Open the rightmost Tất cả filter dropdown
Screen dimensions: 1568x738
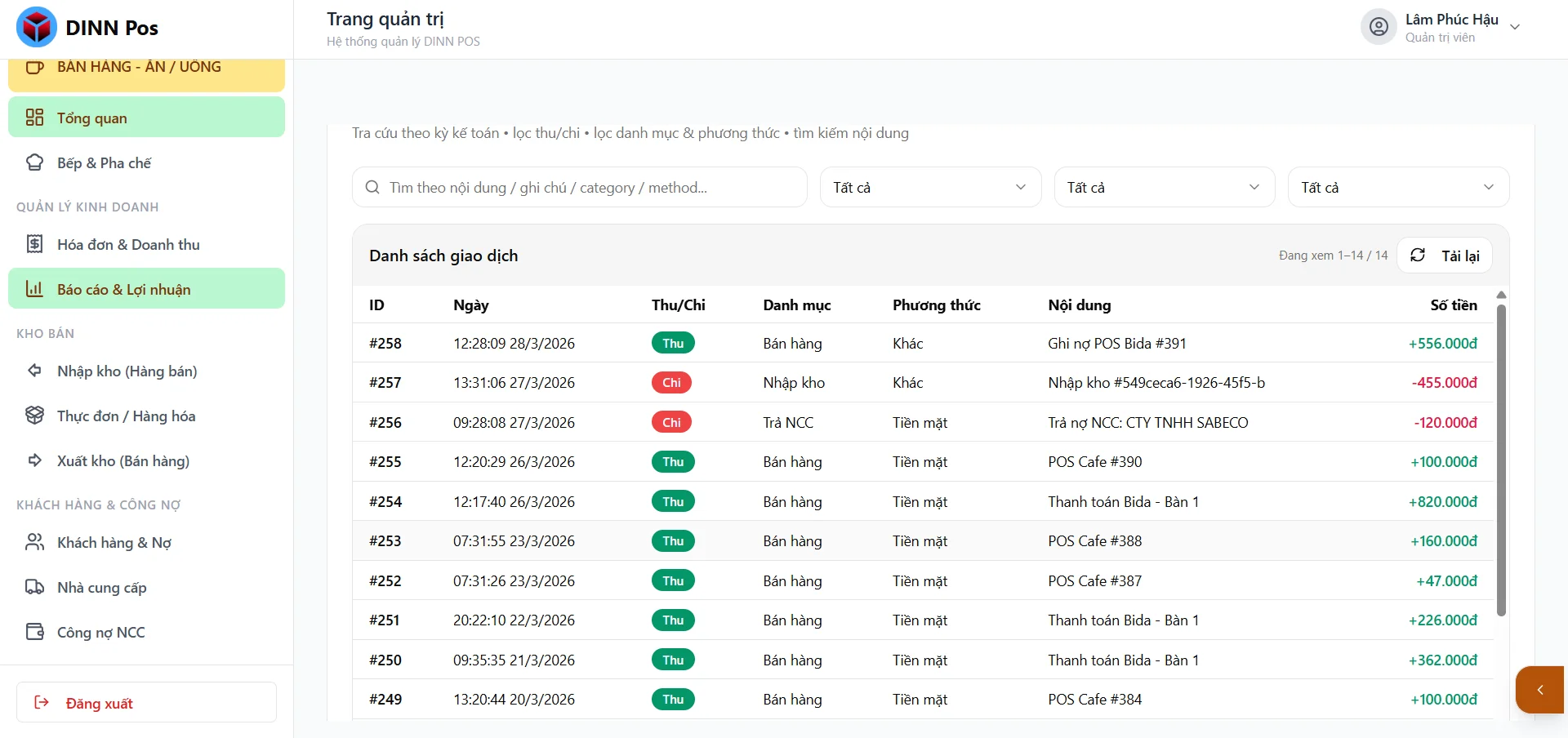point(1397,187)
